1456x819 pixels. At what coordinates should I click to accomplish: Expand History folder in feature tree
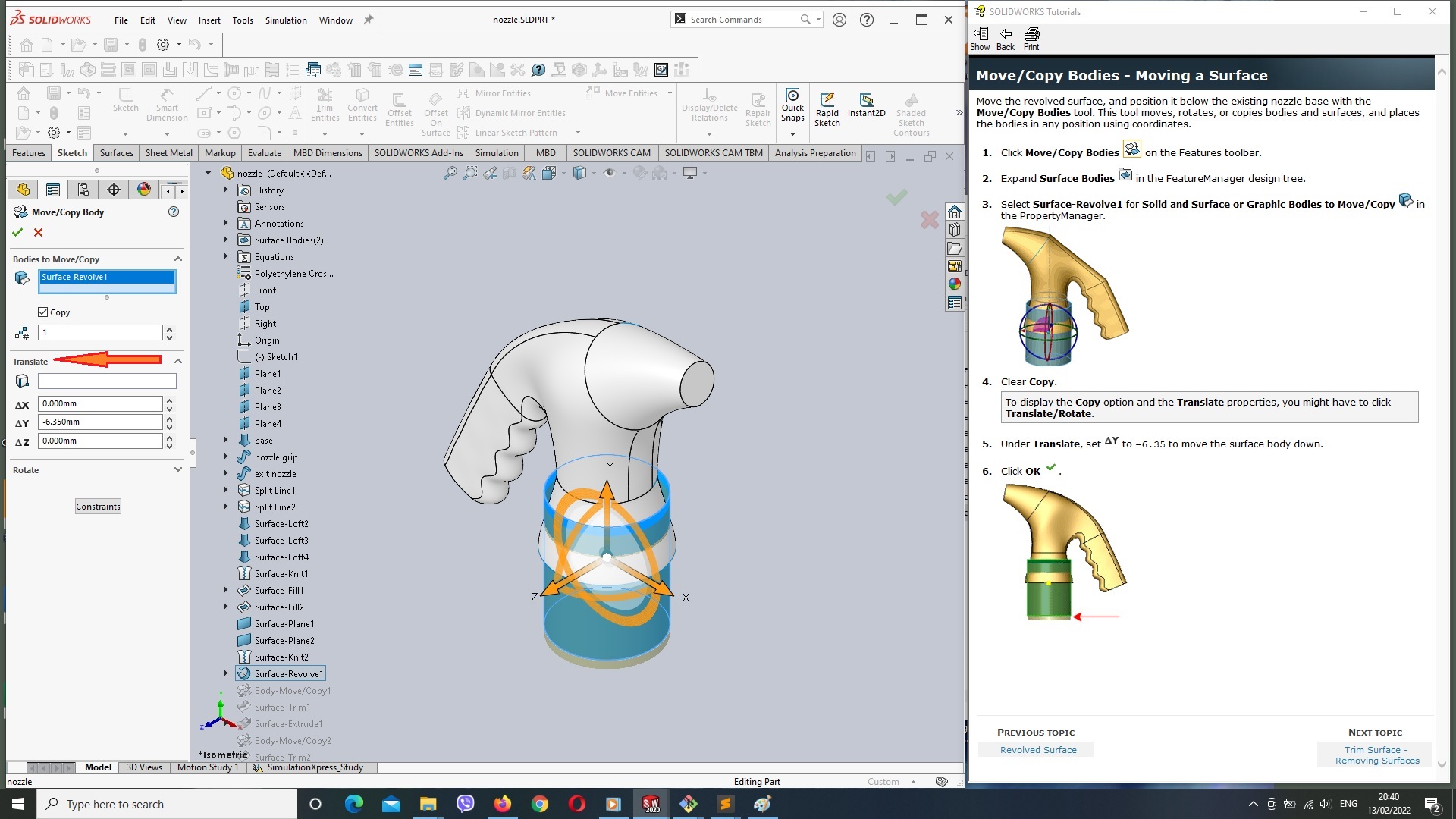(x=226, y=190)
